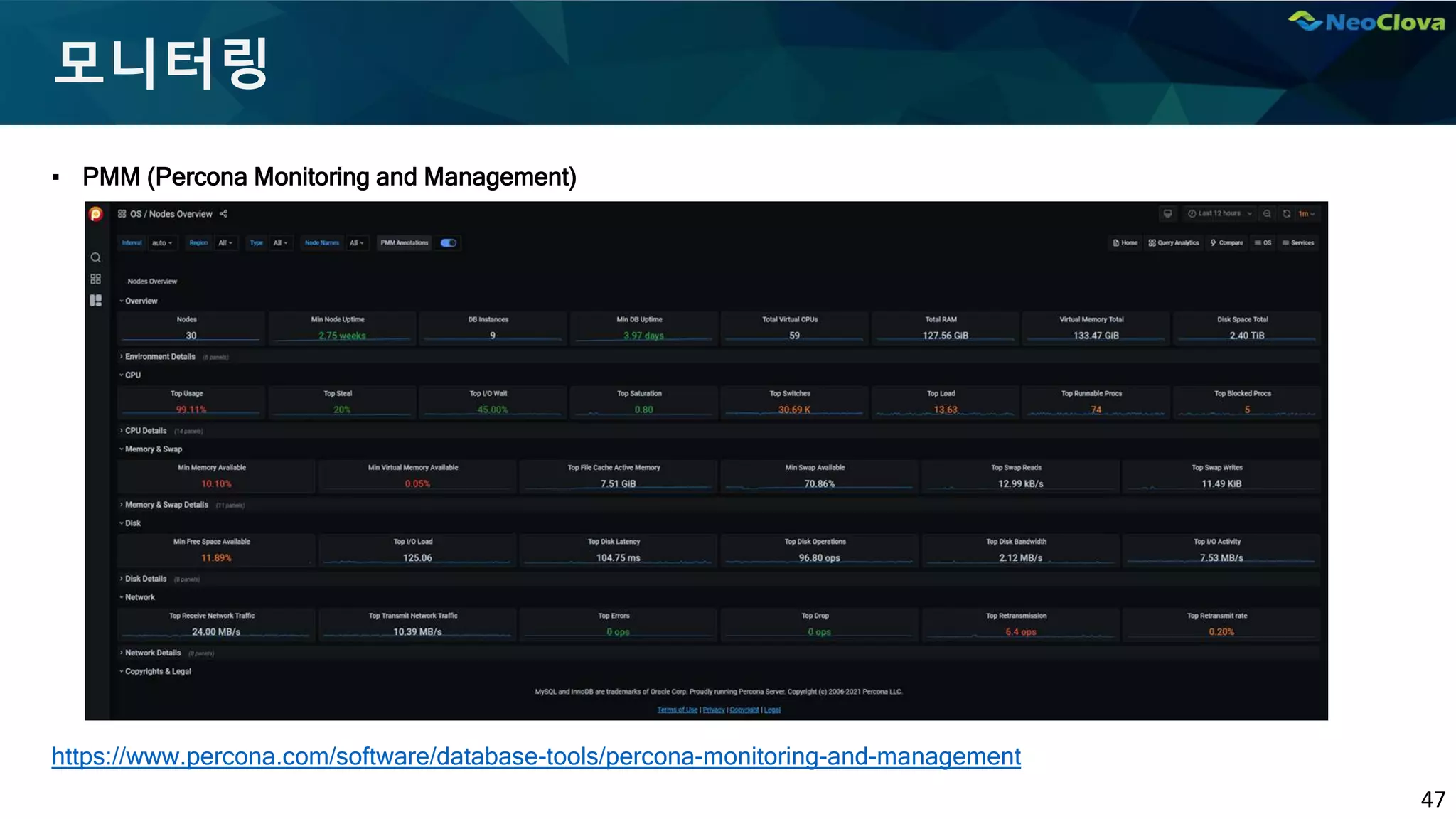Image resolution: width=1456 pixels, height=819 pixels.
Task: Share the Nodes Overview dashboard
Action: [223, 214]
